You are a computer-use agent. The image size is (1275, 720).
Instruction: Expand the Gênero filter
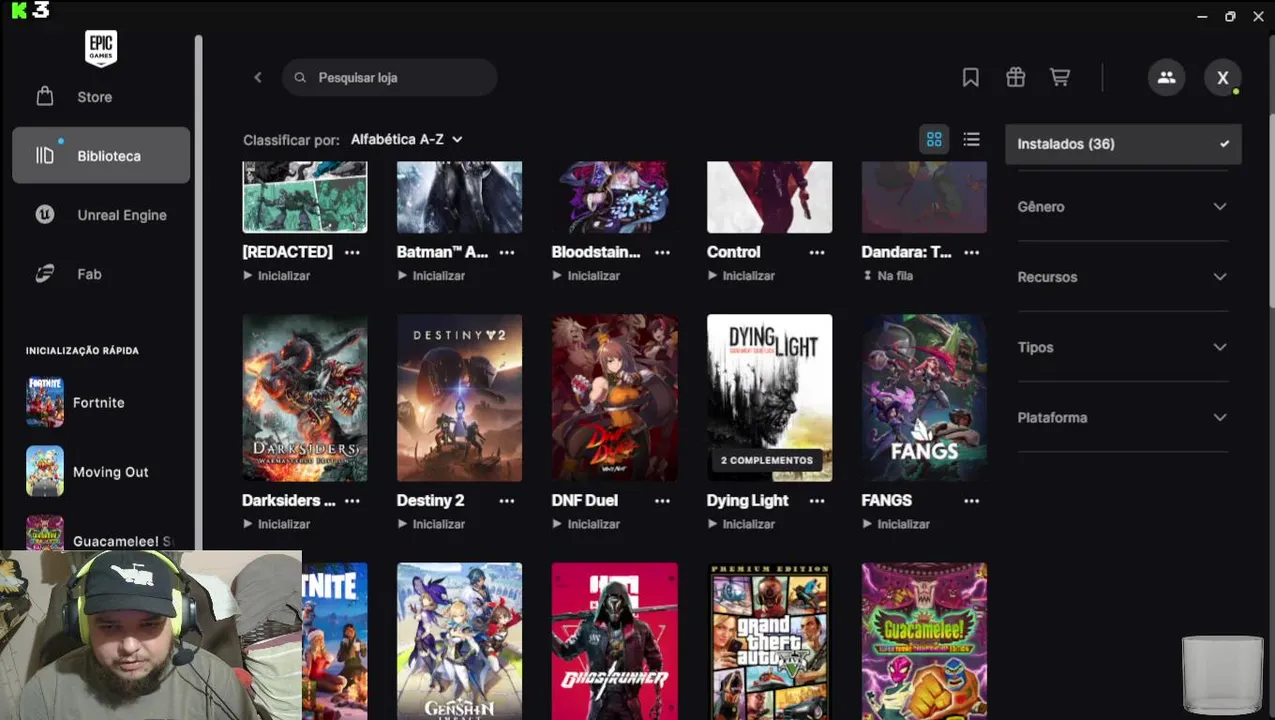(1122, 206)
